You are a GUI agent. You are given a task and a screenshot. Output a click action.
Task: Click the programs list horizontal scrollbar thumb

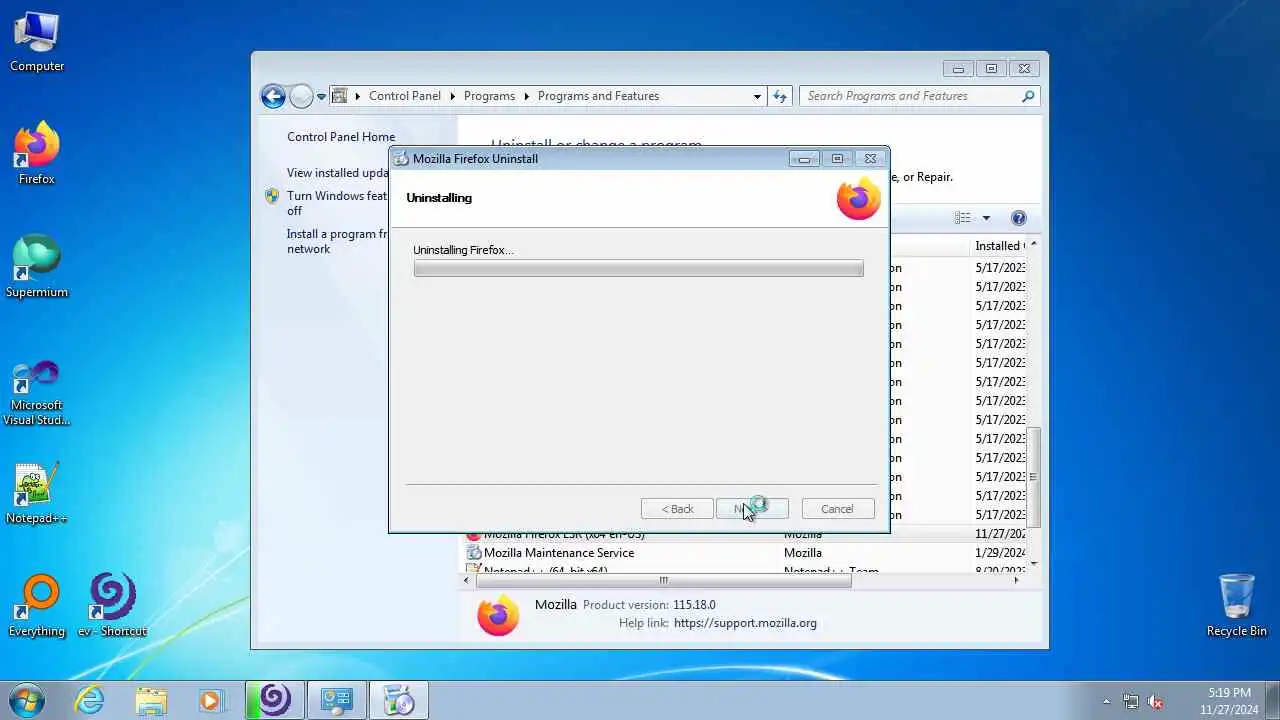point(663,580)
